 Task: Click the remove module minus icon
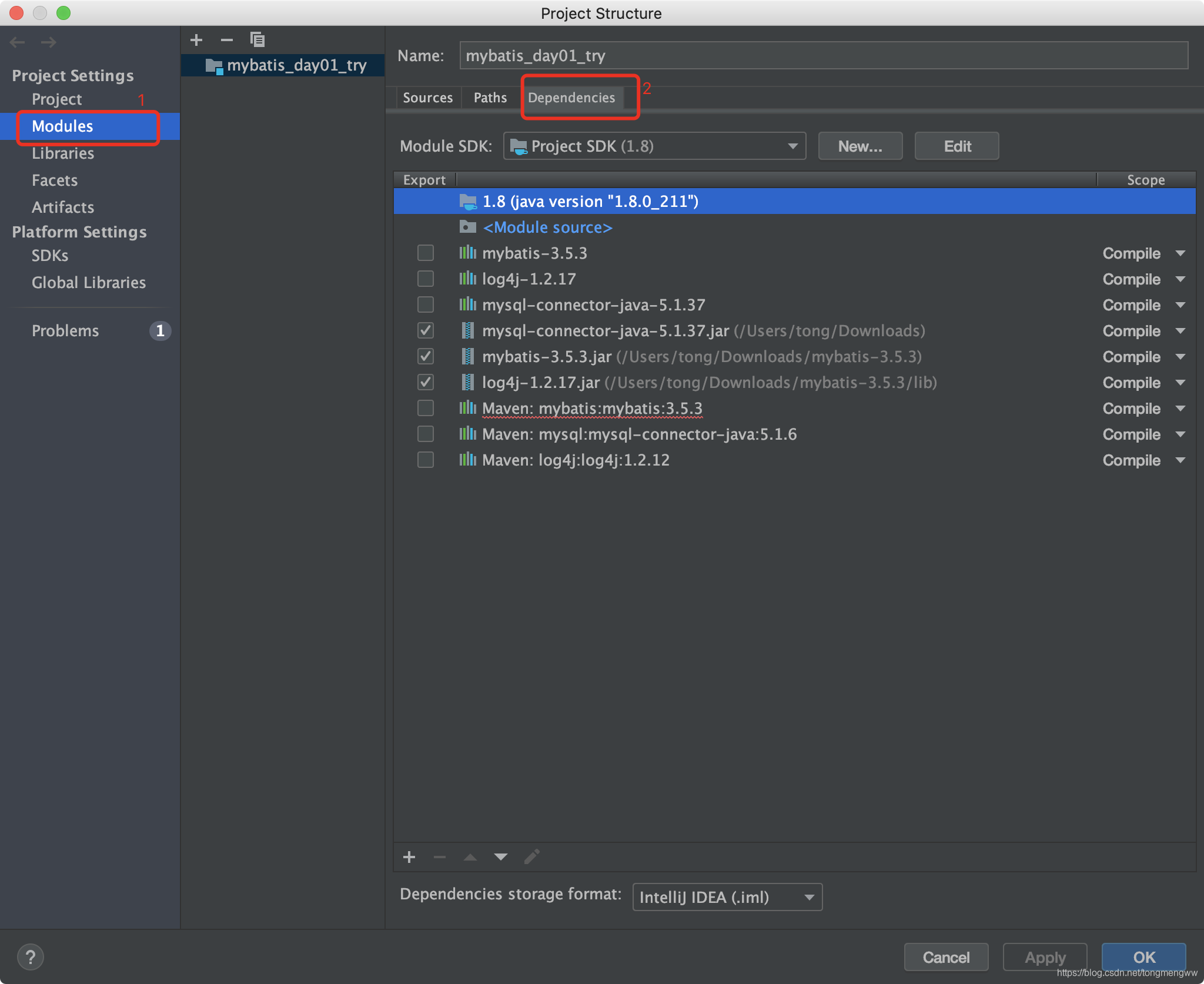click(227, 40)
